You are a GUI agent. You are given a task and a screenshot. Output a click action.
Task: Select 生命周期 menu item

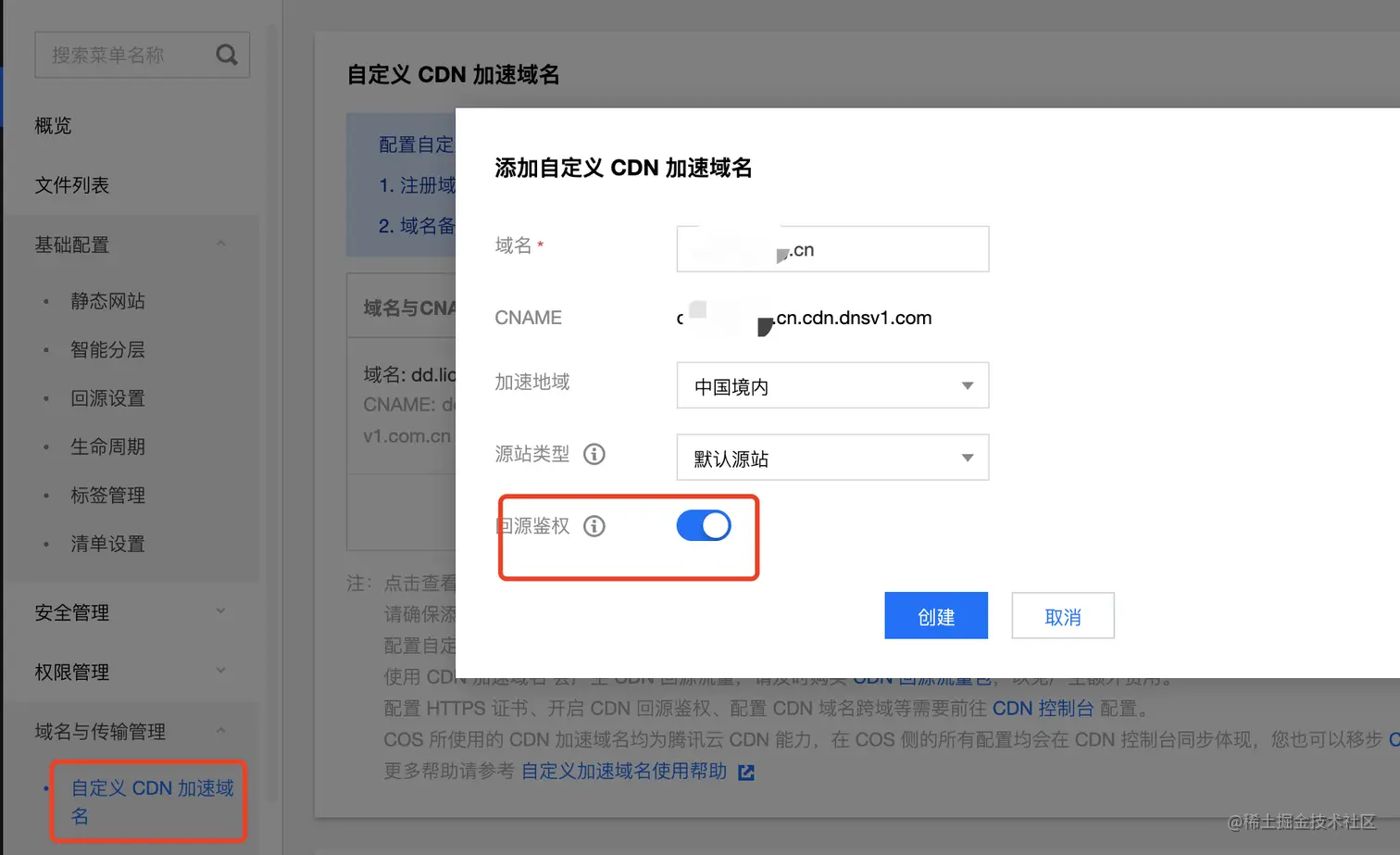[107, 446]
